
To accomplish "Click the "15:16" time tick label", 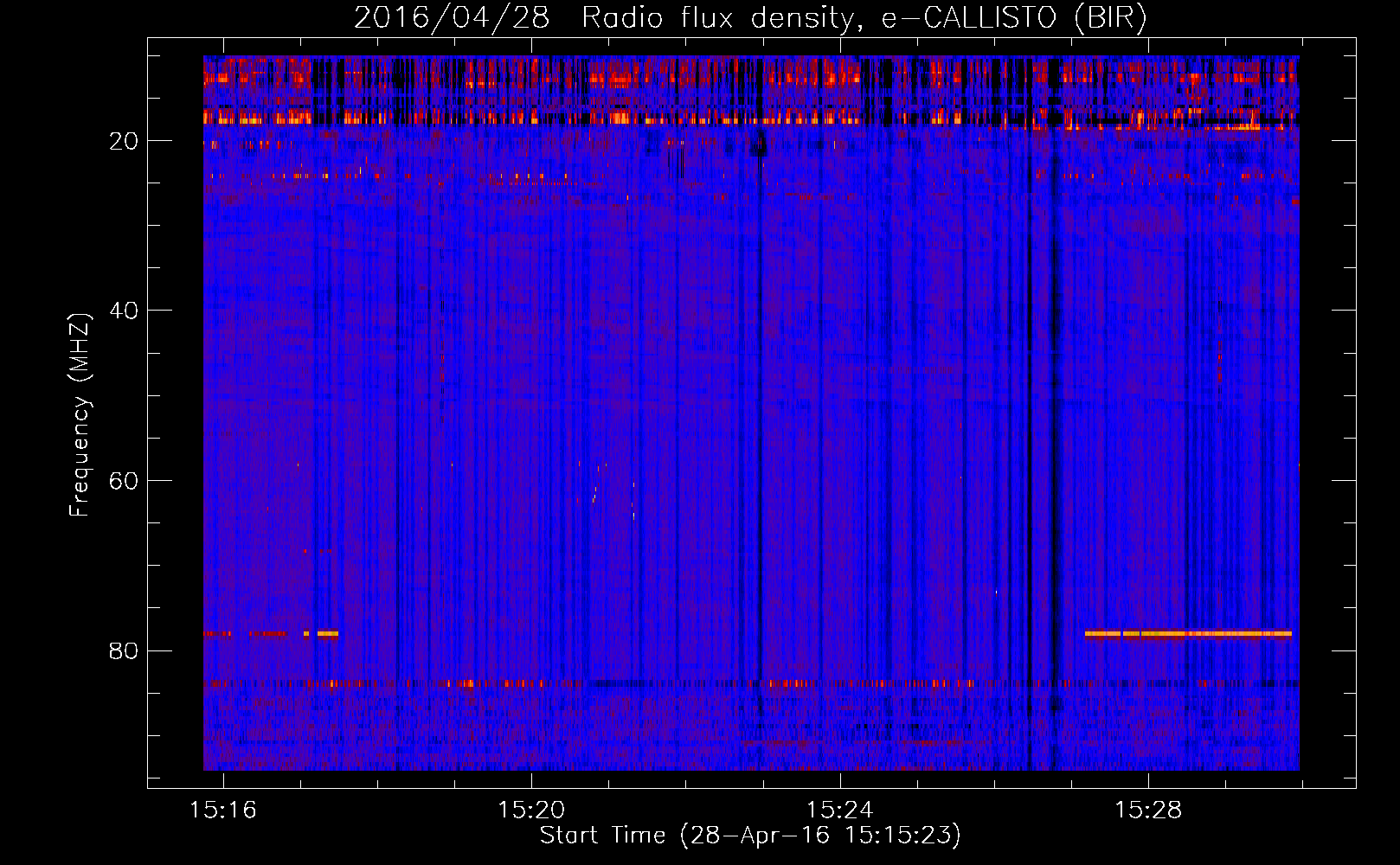I will coord(223,811).
